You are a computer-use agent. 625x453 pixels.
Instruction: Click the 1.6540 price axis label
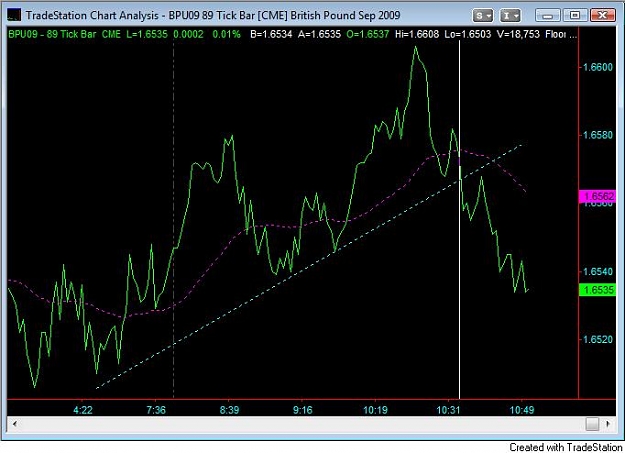click(597, 272)
